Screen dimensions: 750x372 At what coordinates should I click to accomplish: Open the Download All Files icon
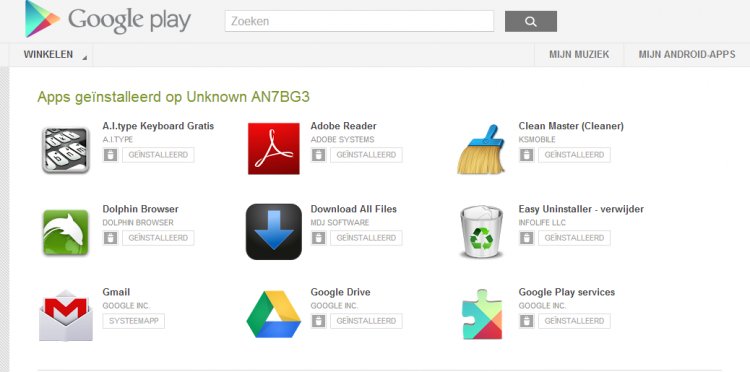pos(274,232)
